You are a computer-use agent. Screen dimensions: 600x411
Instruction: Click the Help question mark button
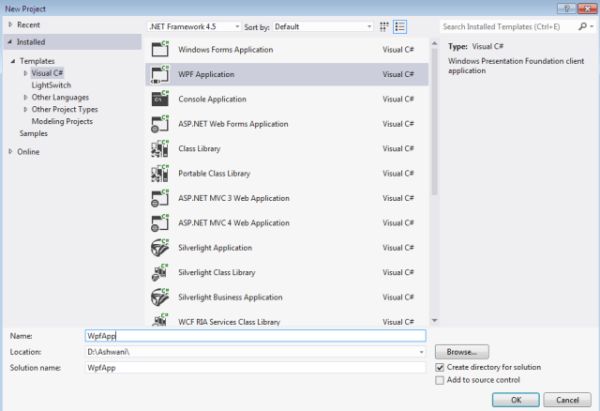567,9
